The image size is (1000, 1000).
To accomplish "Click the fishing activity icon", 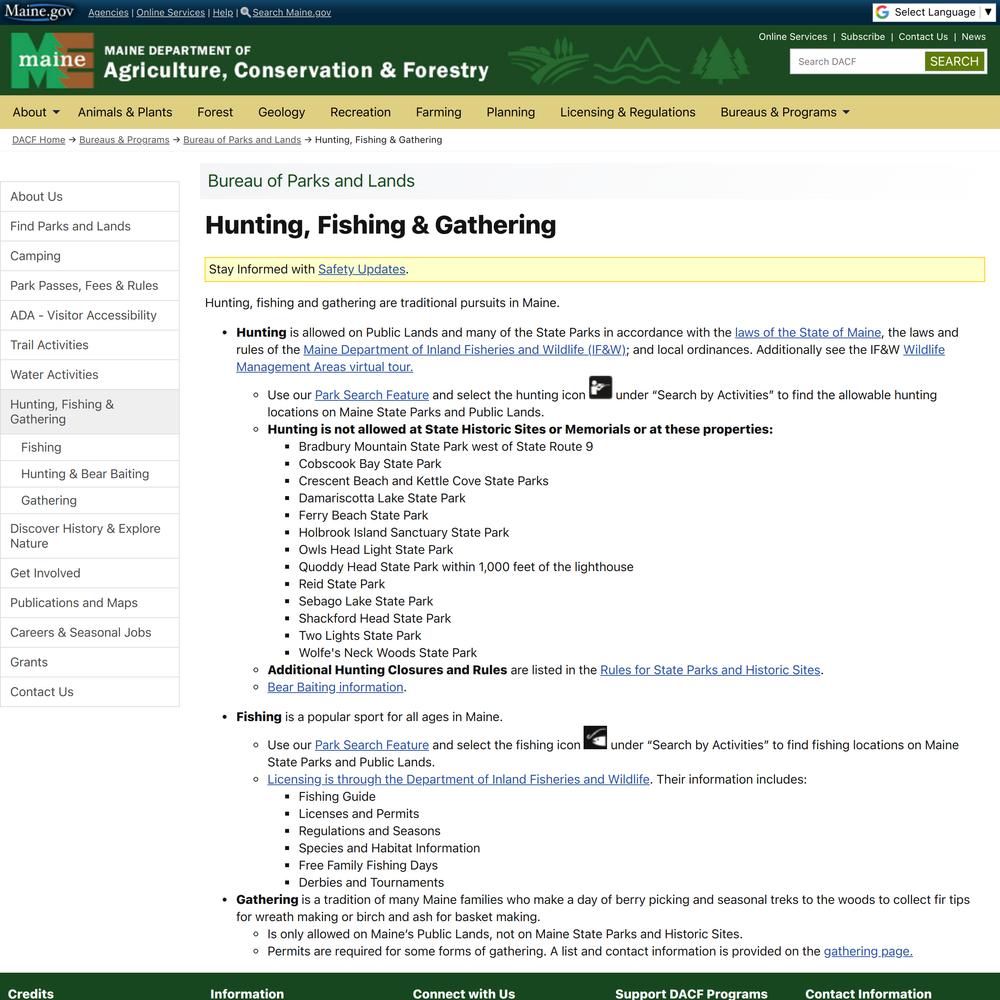I will (595, 737).
